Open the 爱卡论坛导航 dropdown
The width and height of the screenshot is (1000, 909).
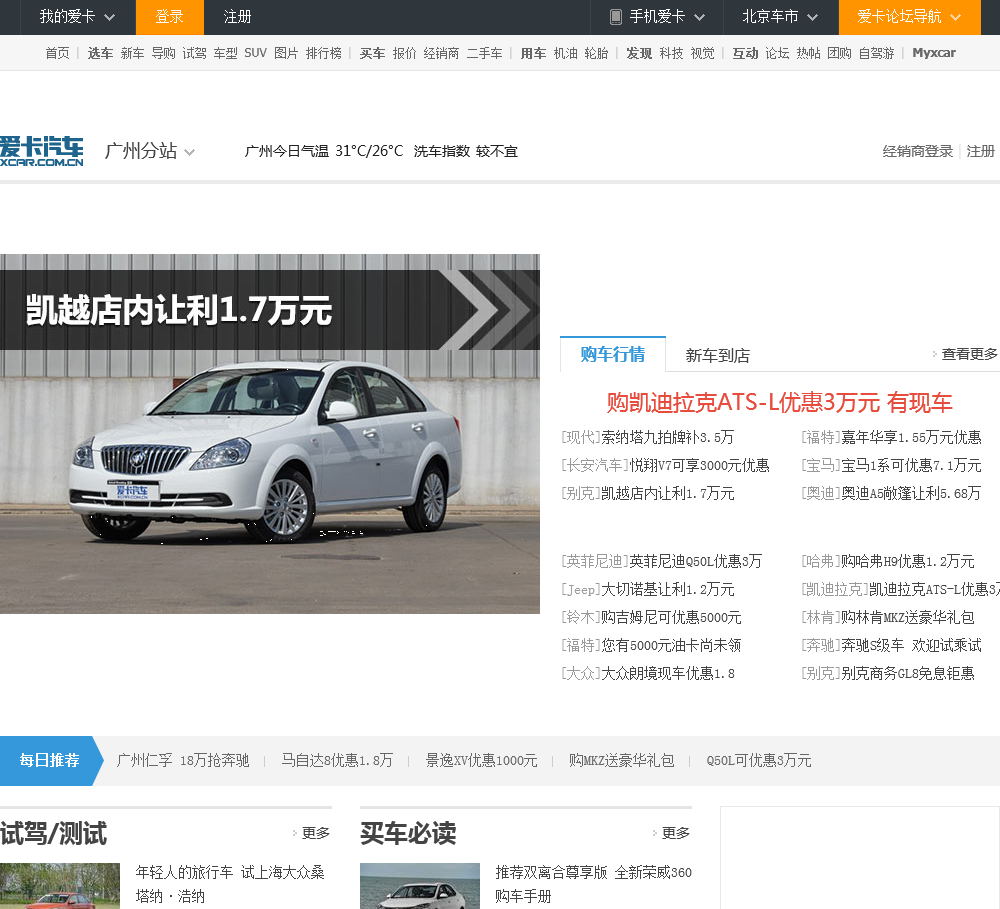[x=909, y=17]
